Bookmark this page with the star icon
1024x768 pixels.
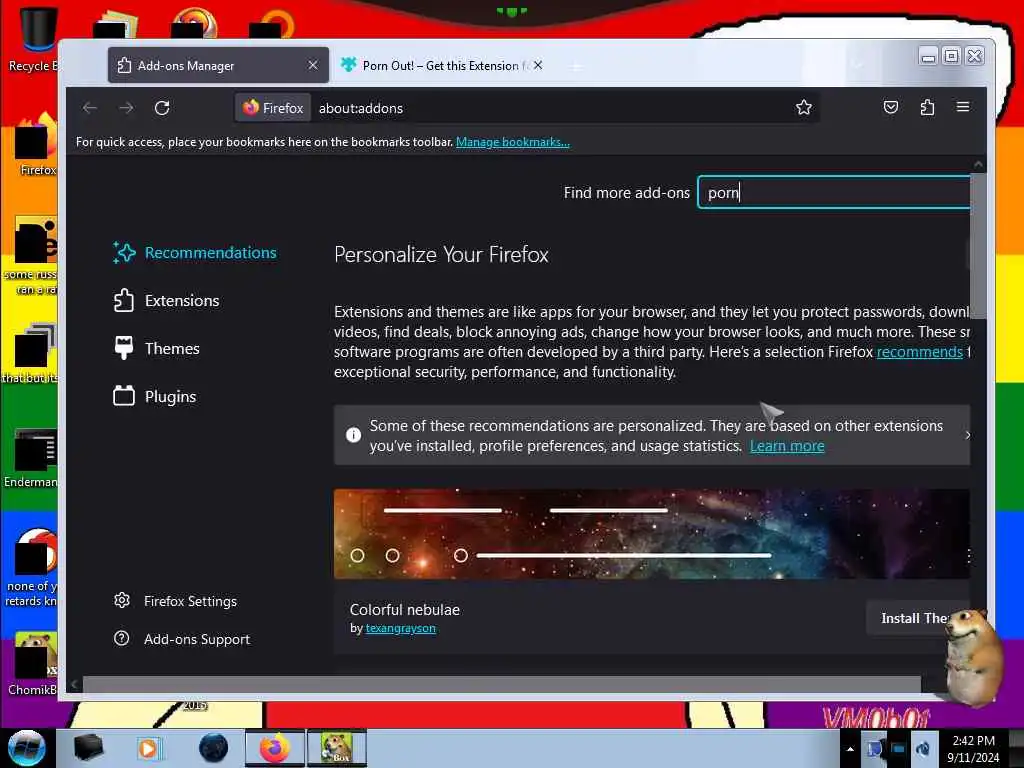coord(804,107)
